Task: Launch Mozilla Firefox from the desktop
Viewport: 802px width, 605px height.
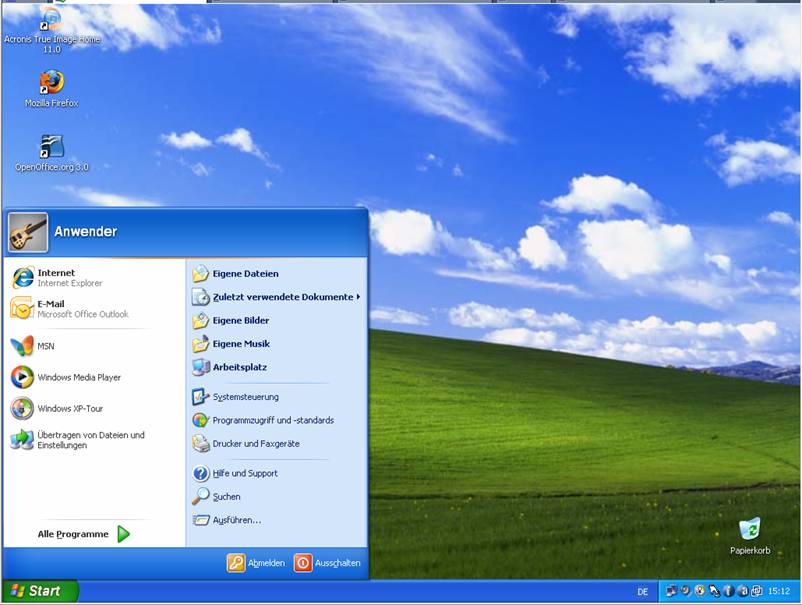Action: (52, 88)
